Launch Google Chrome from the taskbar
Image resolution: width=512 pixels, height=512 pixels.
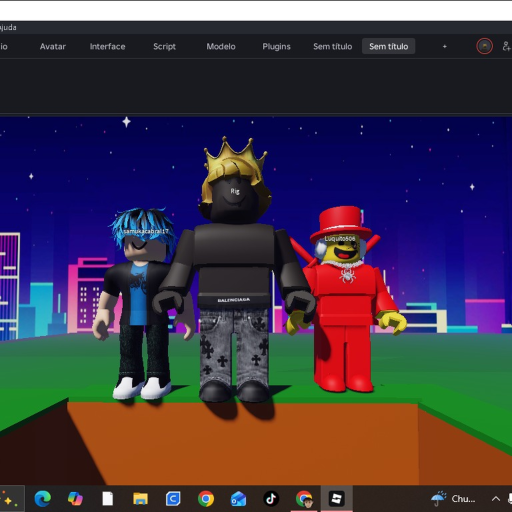206,499
